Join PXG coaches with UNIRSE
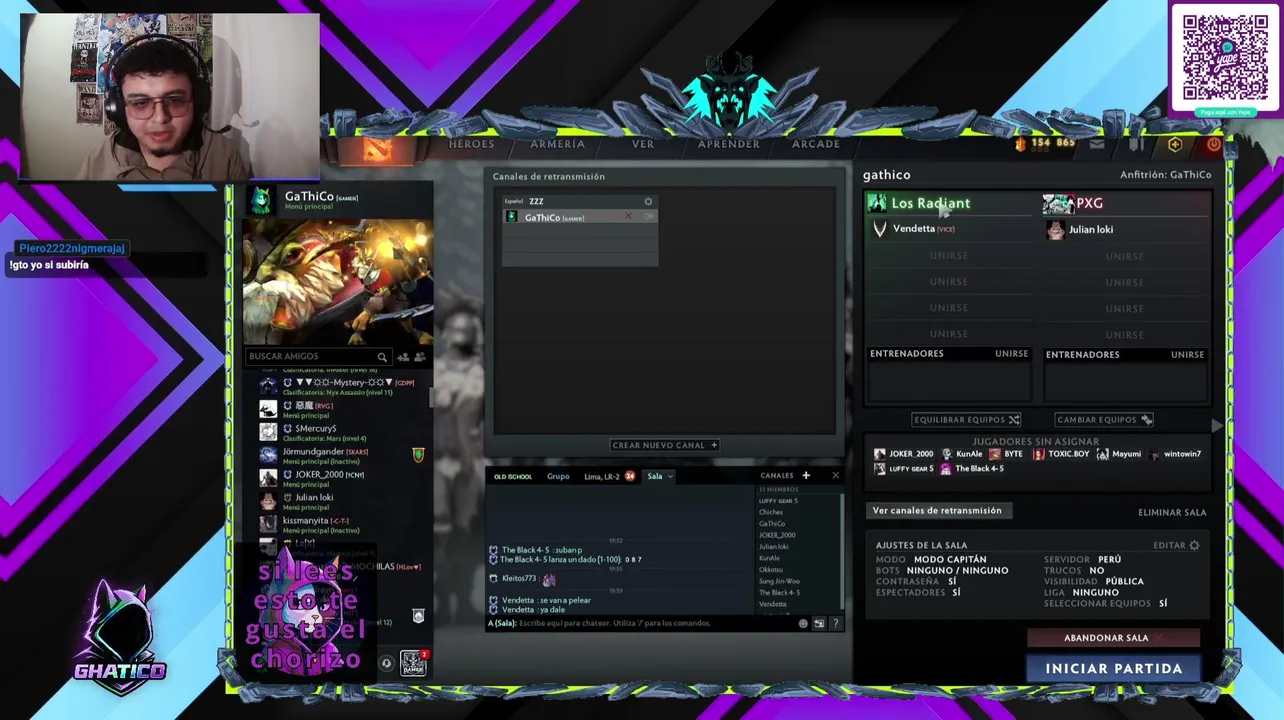 [x=1187, y=355]
